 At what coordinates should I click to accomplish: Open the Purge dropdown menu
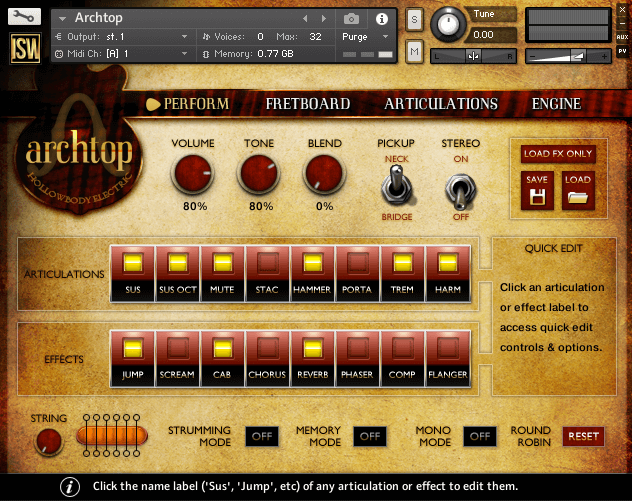pyautogui.click(x=385, y=37)
